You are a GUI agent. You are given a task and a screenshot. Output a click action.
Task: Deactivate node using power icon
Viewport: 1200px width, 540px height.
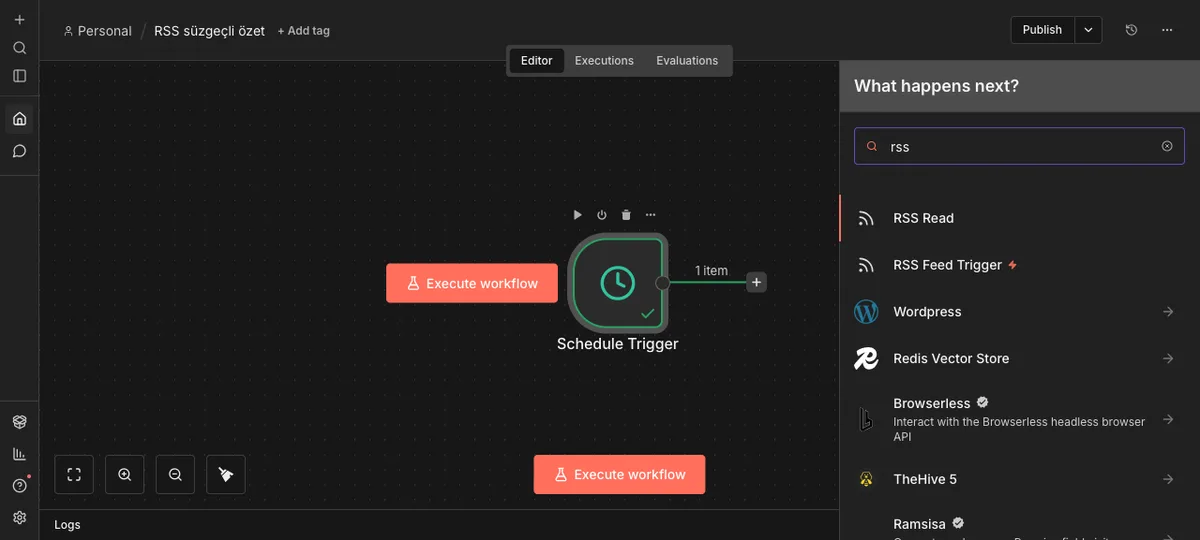point(602,215)
